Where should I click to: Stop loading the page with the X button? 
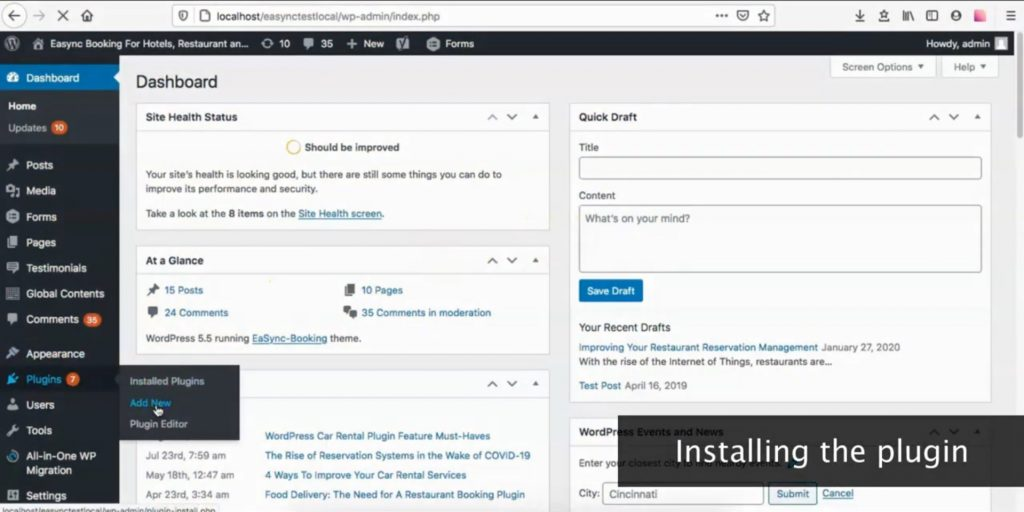[x=63, y=16]
